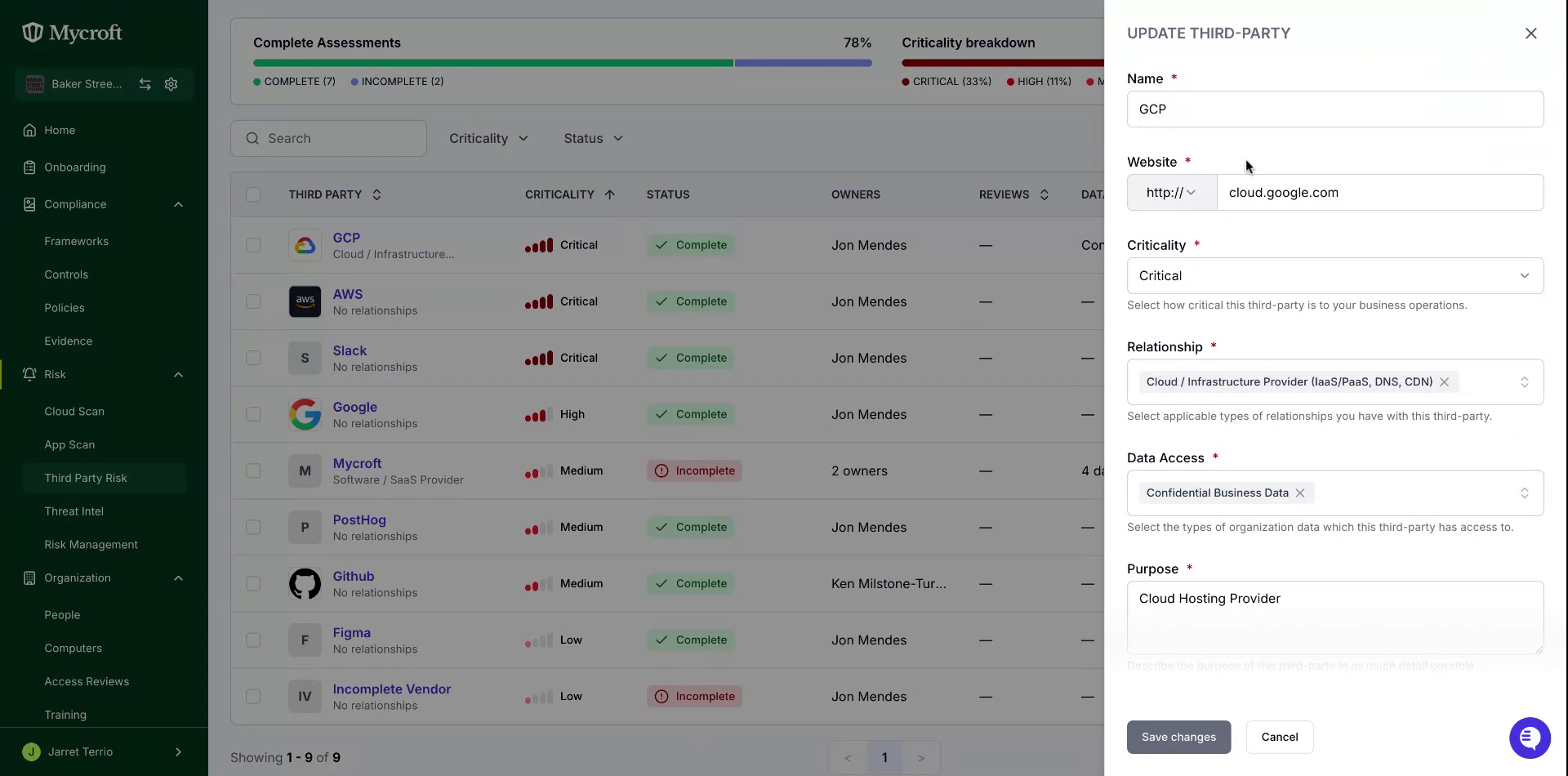
Task: Click the organization switch arrows icon
Action: 145,84
